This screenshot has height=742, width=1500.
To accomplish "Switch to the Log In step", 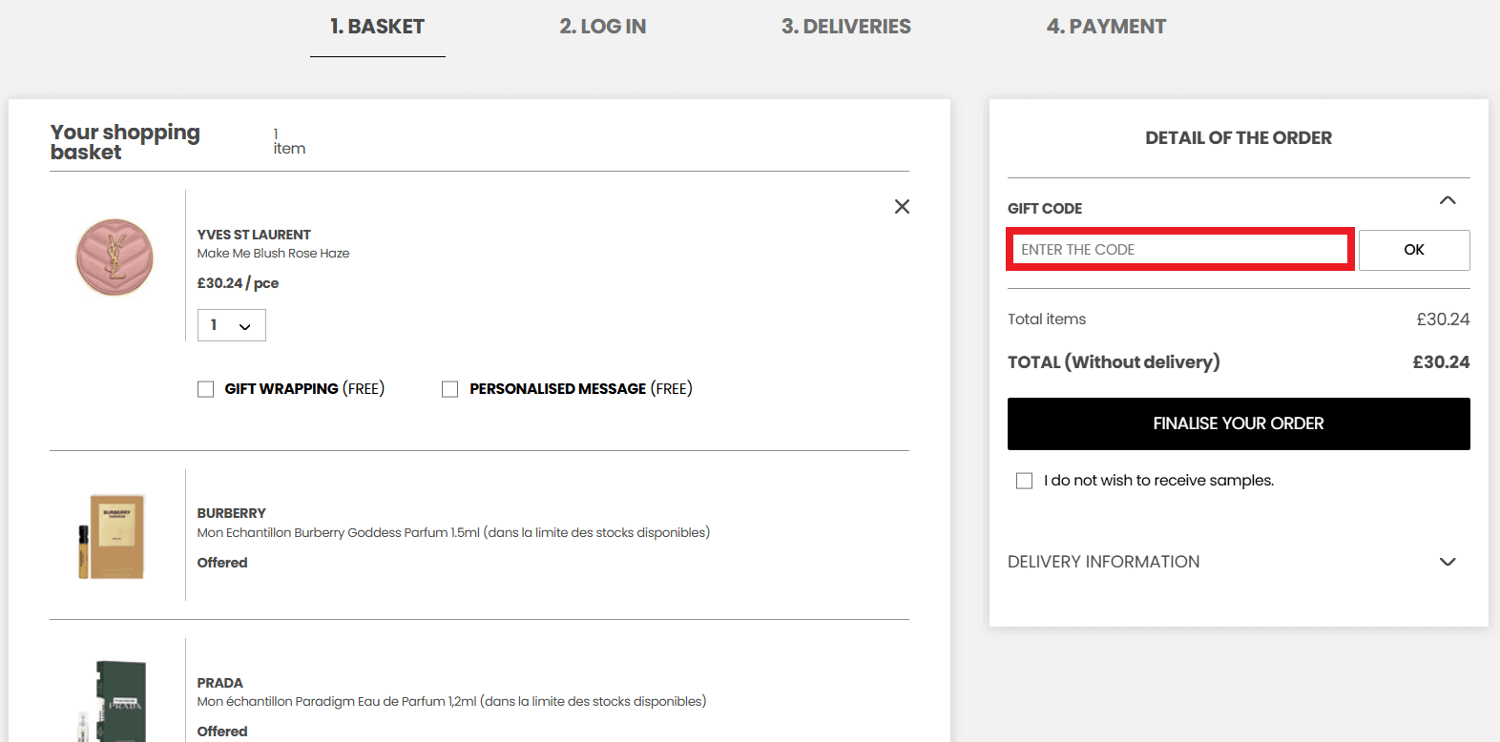I will click(x=602, y=27).
